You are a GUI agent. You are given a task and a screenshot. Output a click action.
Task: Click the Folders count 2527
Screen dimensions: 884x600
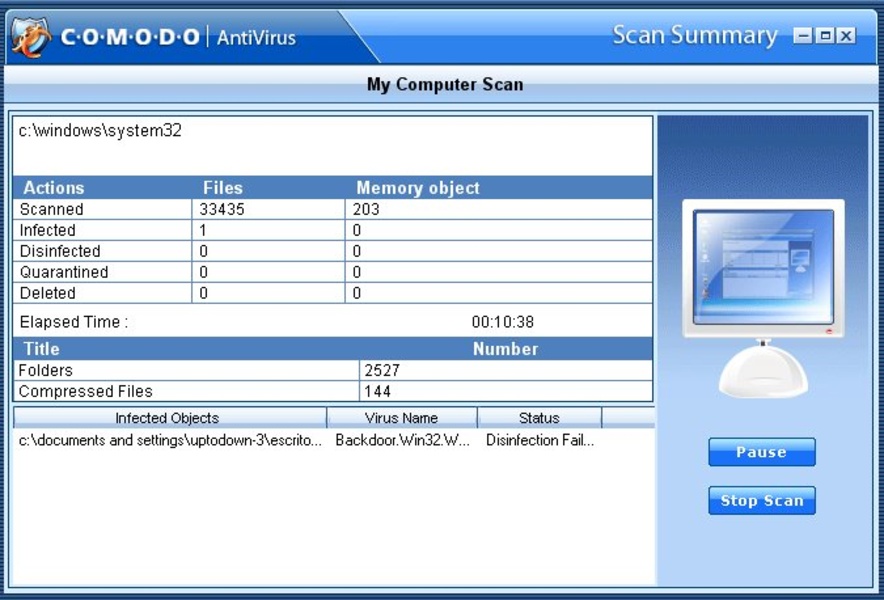382,370
